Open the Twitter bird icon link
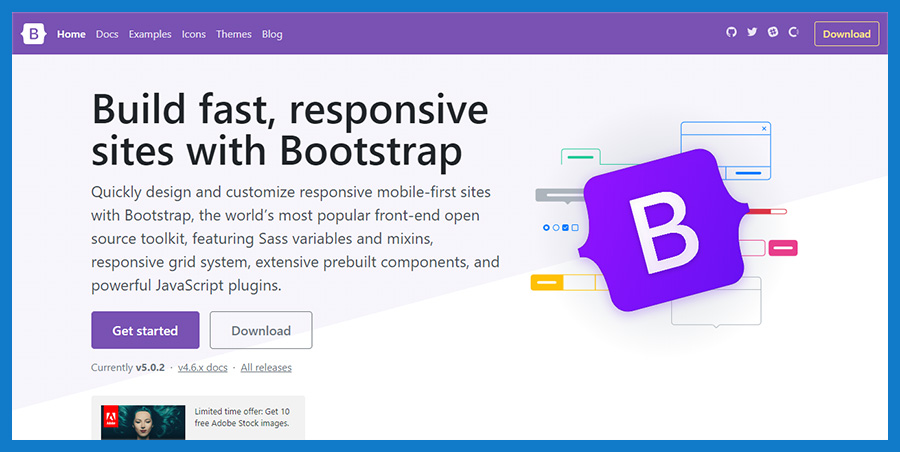Screen dimensions: 900x452 tap(752, 32)
